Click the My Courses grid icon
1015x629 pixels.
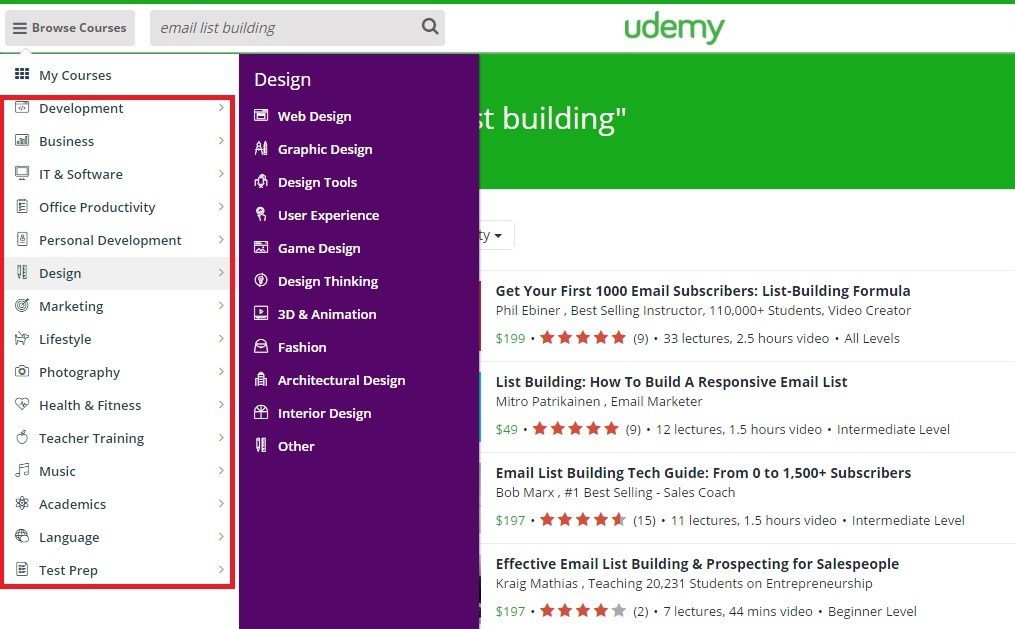(x=22, y=74)
